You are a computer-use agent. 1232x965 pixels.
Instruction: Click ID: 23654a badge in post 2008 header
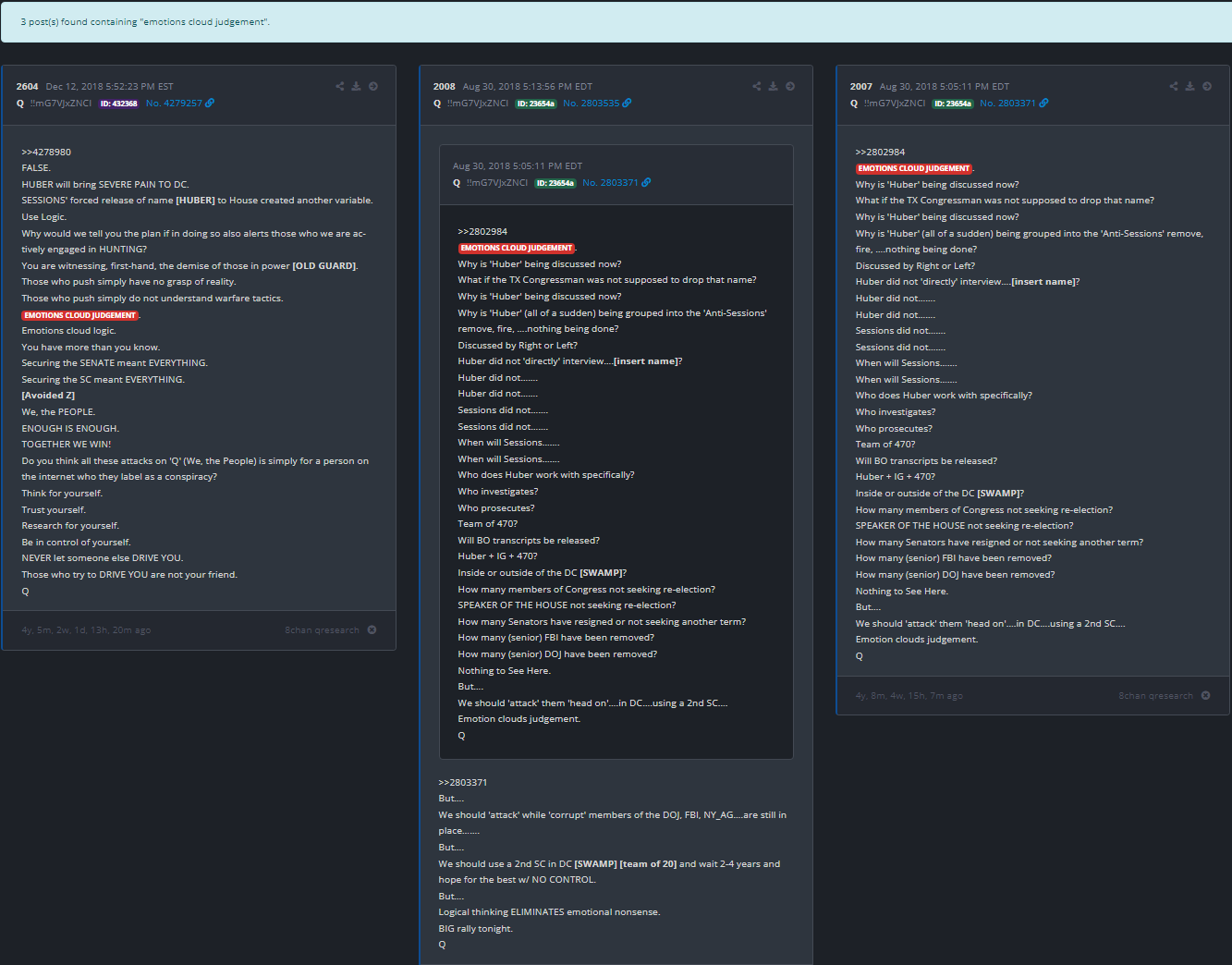pyautogui.click(x=536, y=104)
